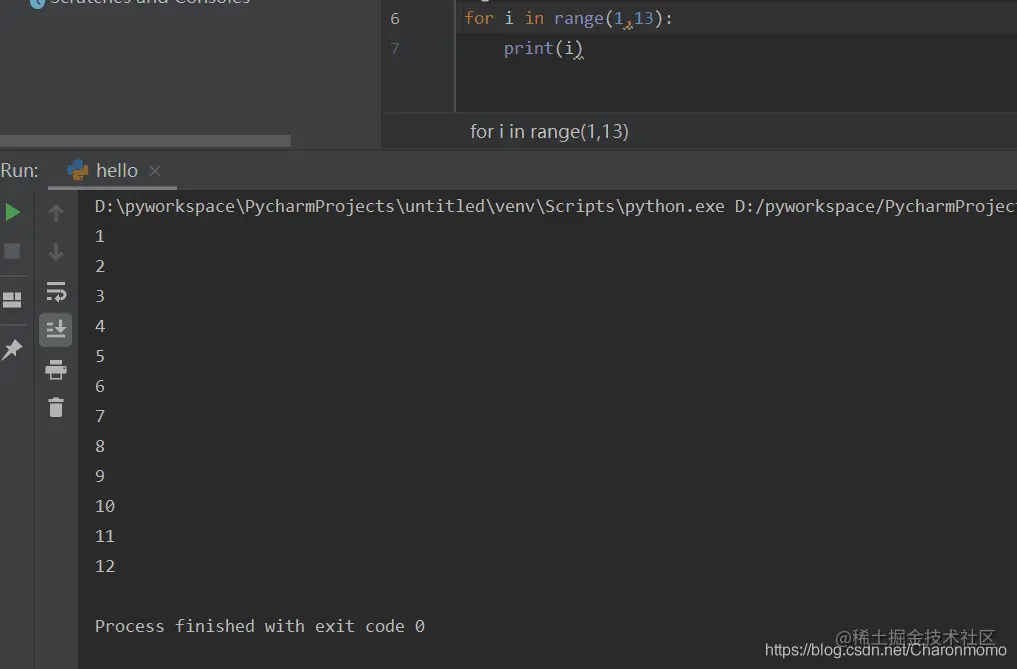1017x669 pixels.
Task: Click the Python icon on the hello tab
Action: coord(78,170)
